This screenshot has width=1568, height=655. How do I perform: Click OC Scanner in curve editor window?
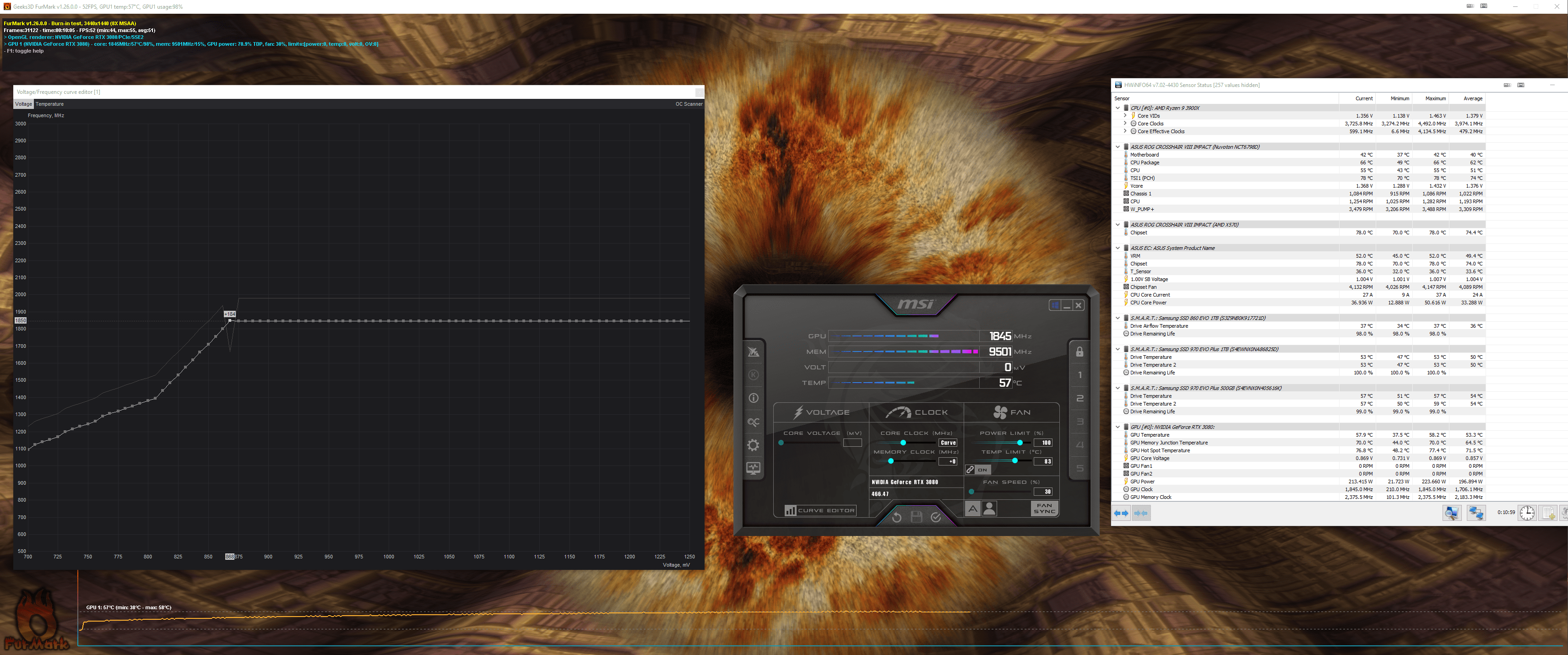click(x=689, y=104)
